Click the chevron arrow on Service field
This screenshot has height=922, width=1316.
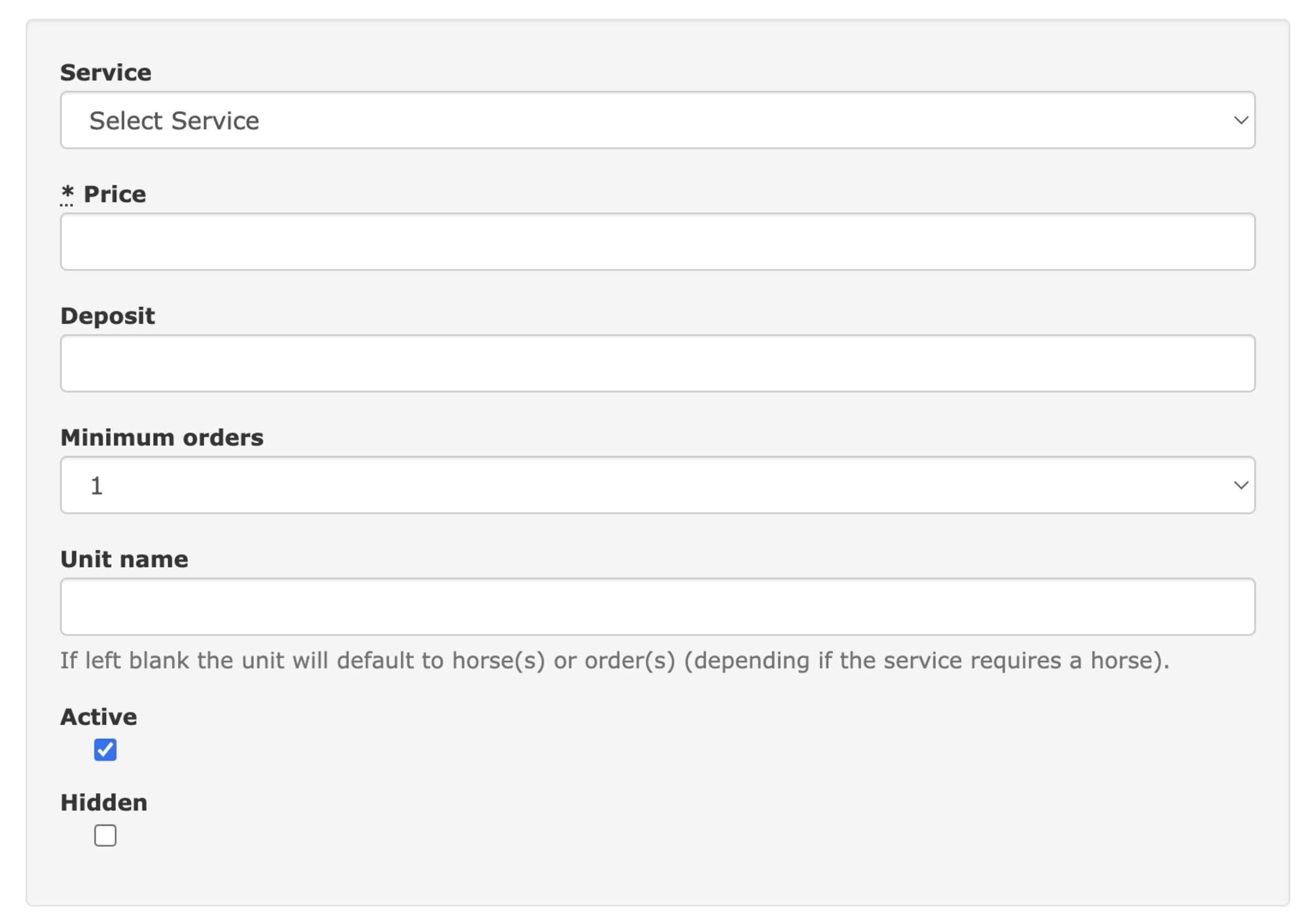pos(1241,121)
